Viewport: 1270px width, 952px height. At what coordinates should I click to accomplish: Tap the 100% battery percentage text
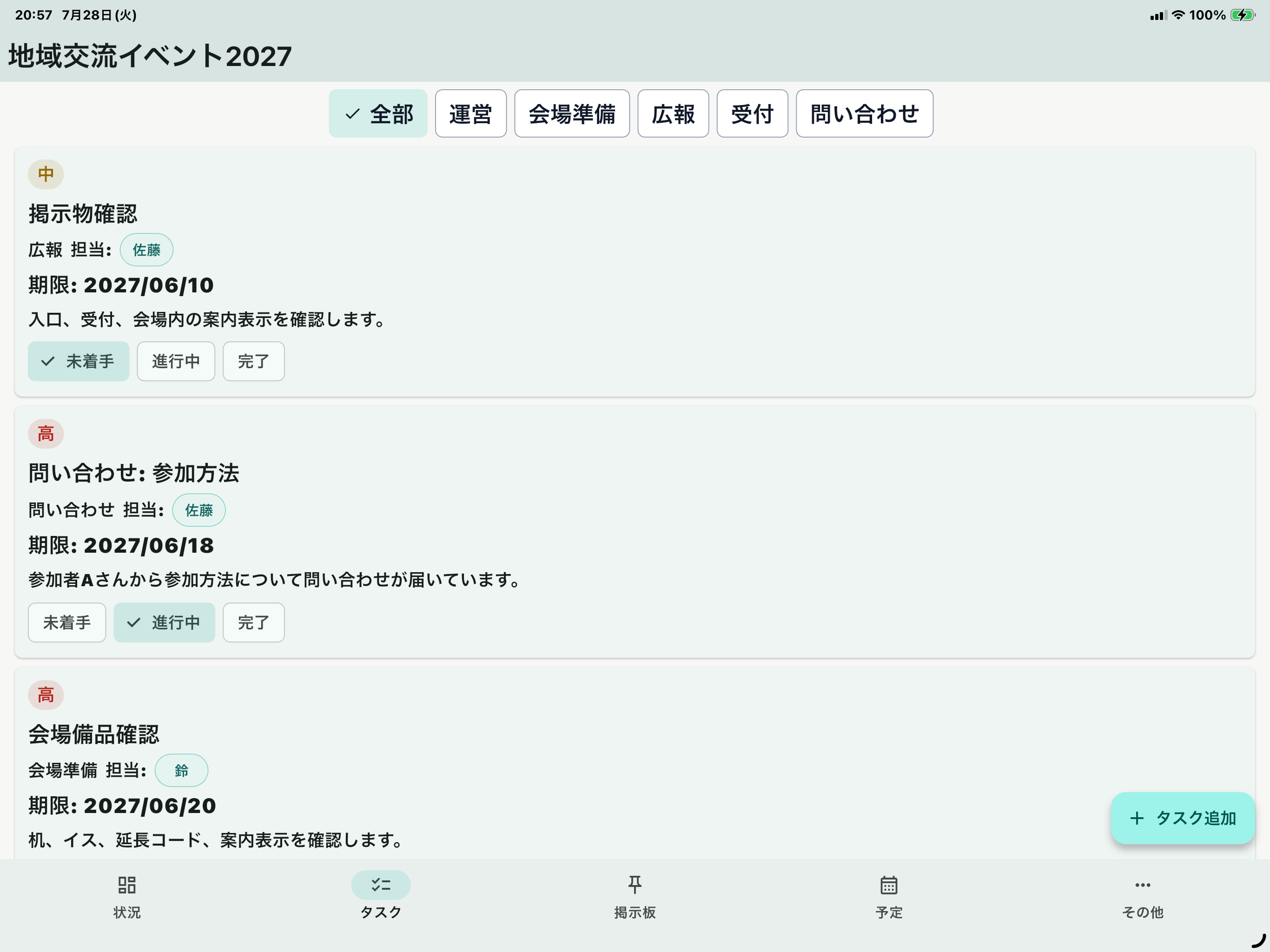coord(1207,15)
